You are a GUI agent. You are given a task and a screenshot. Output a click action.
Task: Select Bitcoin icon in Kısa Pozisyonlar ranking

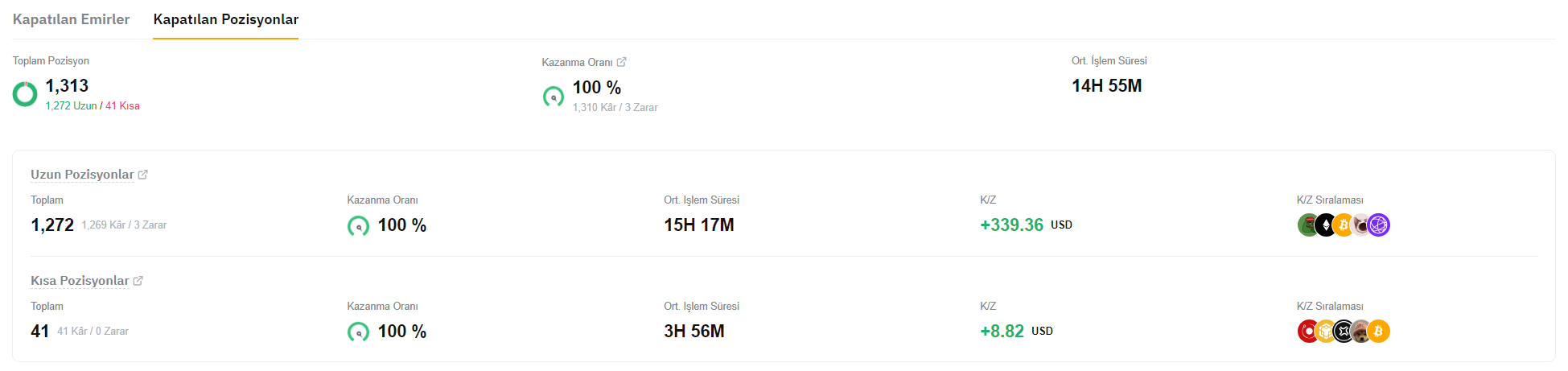point(1379,332)
